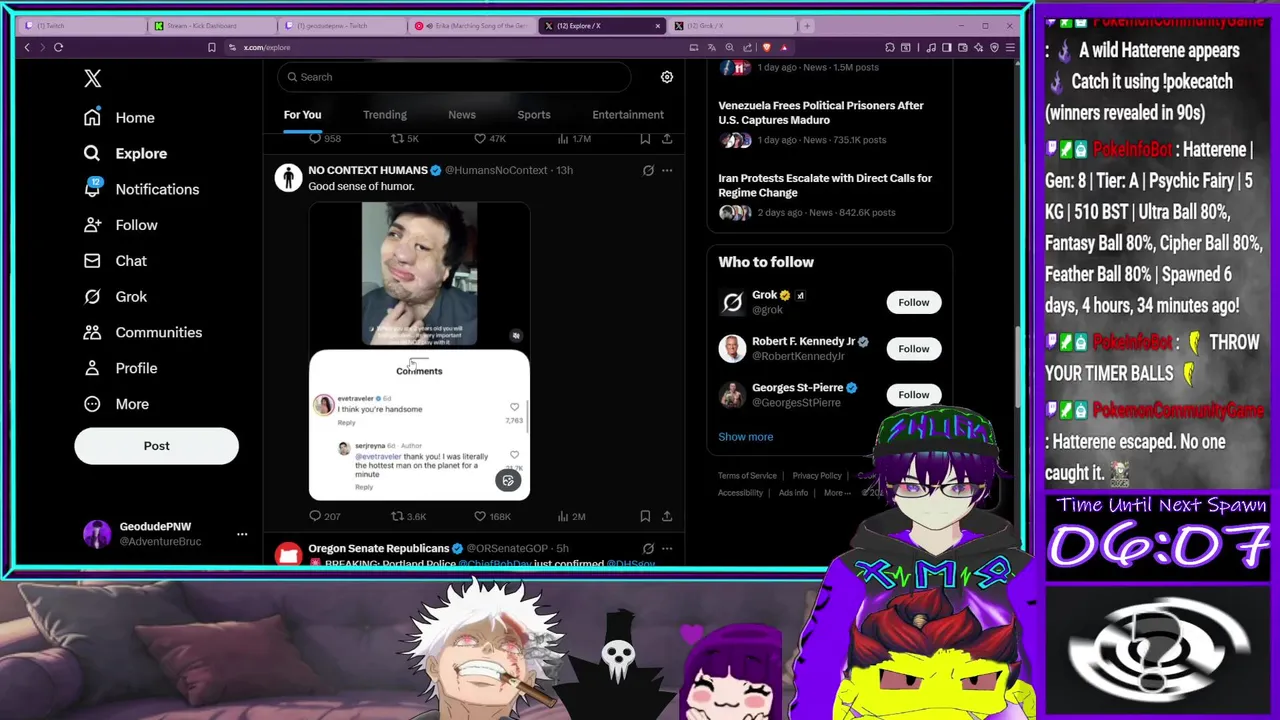Open the Accessibility footer link
Image resolution: width=1280 pixels, height=720 pixels.
click(x=740, y=493)
